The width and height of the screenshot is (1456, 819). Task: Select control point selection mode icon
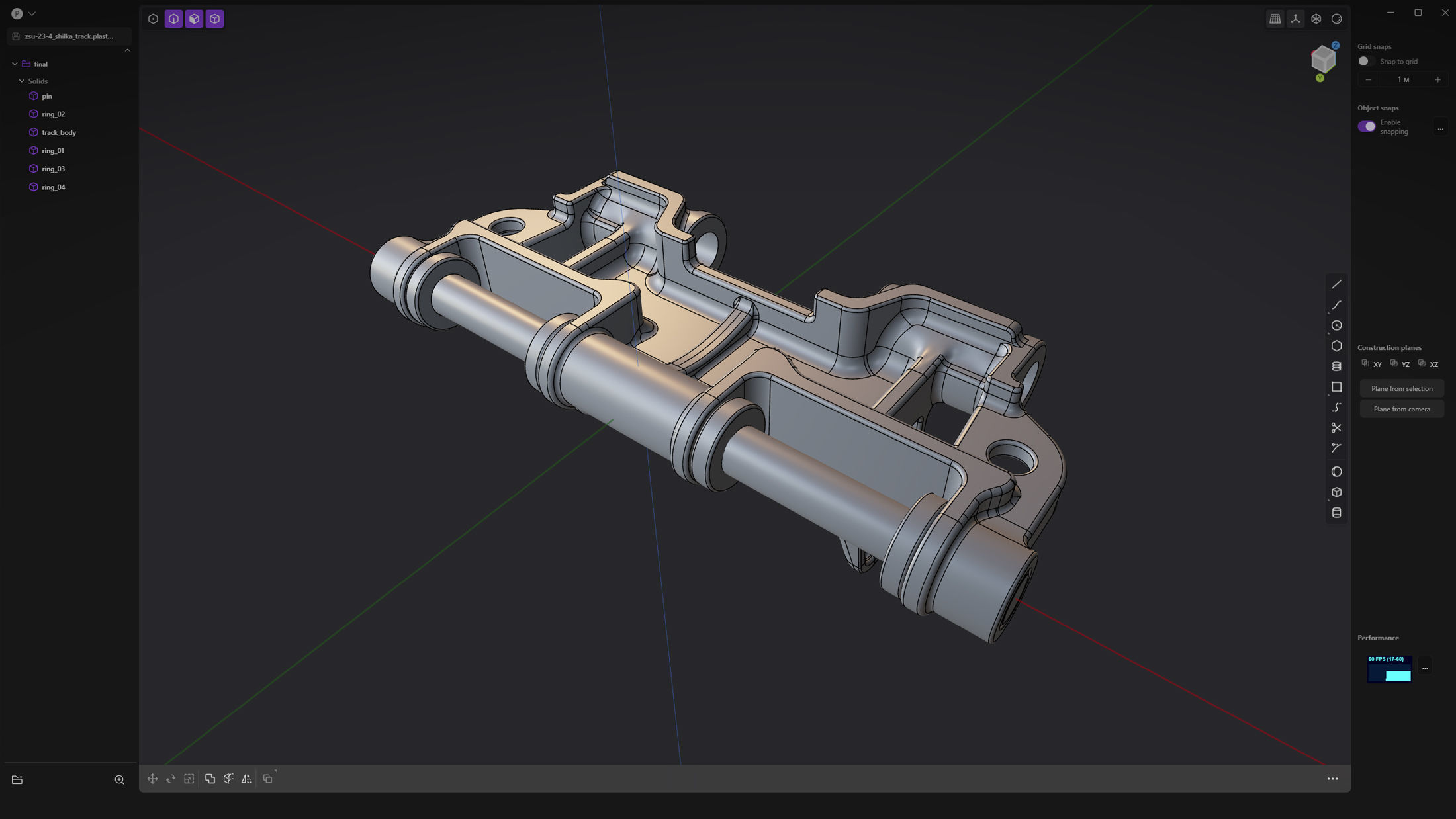pyautogui.click(x=153, y=19)
